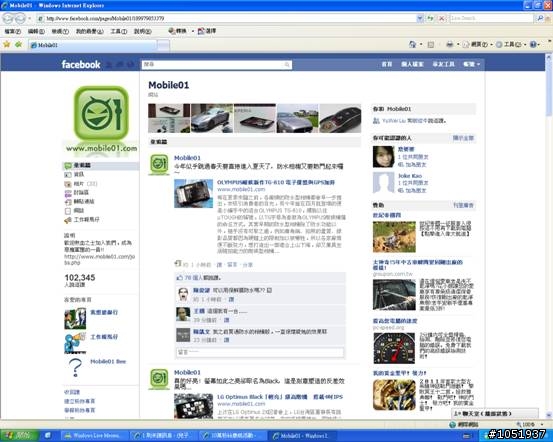This screenshot has width=553, height=442.
Task: Click the facebook logo in blue bar
Action: [81, 64]
